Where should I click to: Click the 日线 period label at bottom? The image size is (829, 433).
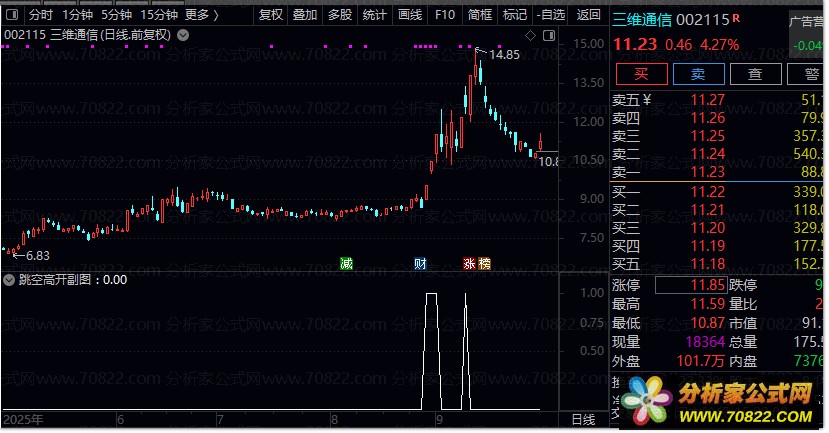[583, 420]
